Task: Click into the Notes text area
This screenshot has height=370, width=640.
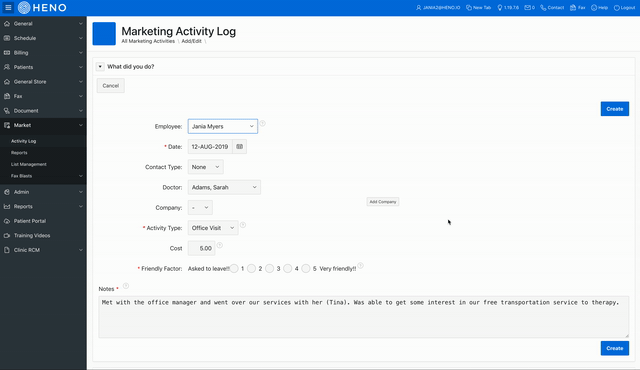Action: click(363, 317)
